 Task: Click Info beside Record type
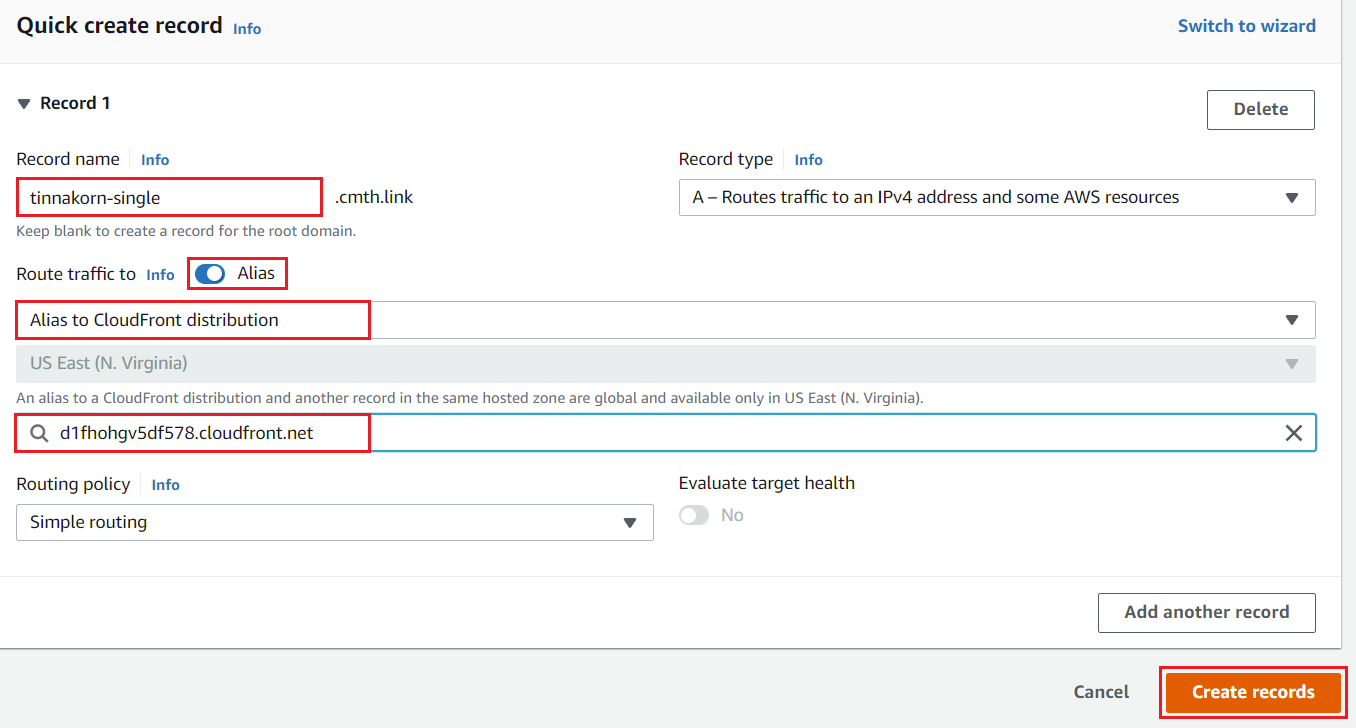click(x=808, y=159)
